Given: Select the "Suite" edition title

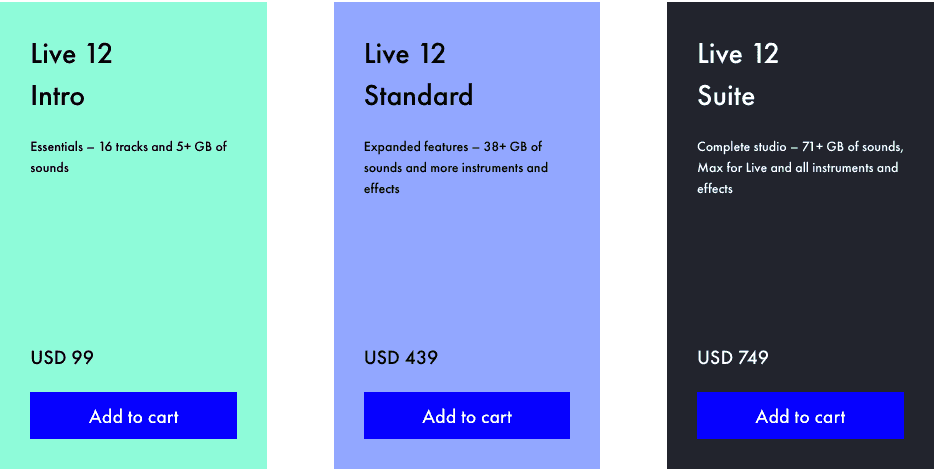Looking at the screenshot, I should point(726,96).
